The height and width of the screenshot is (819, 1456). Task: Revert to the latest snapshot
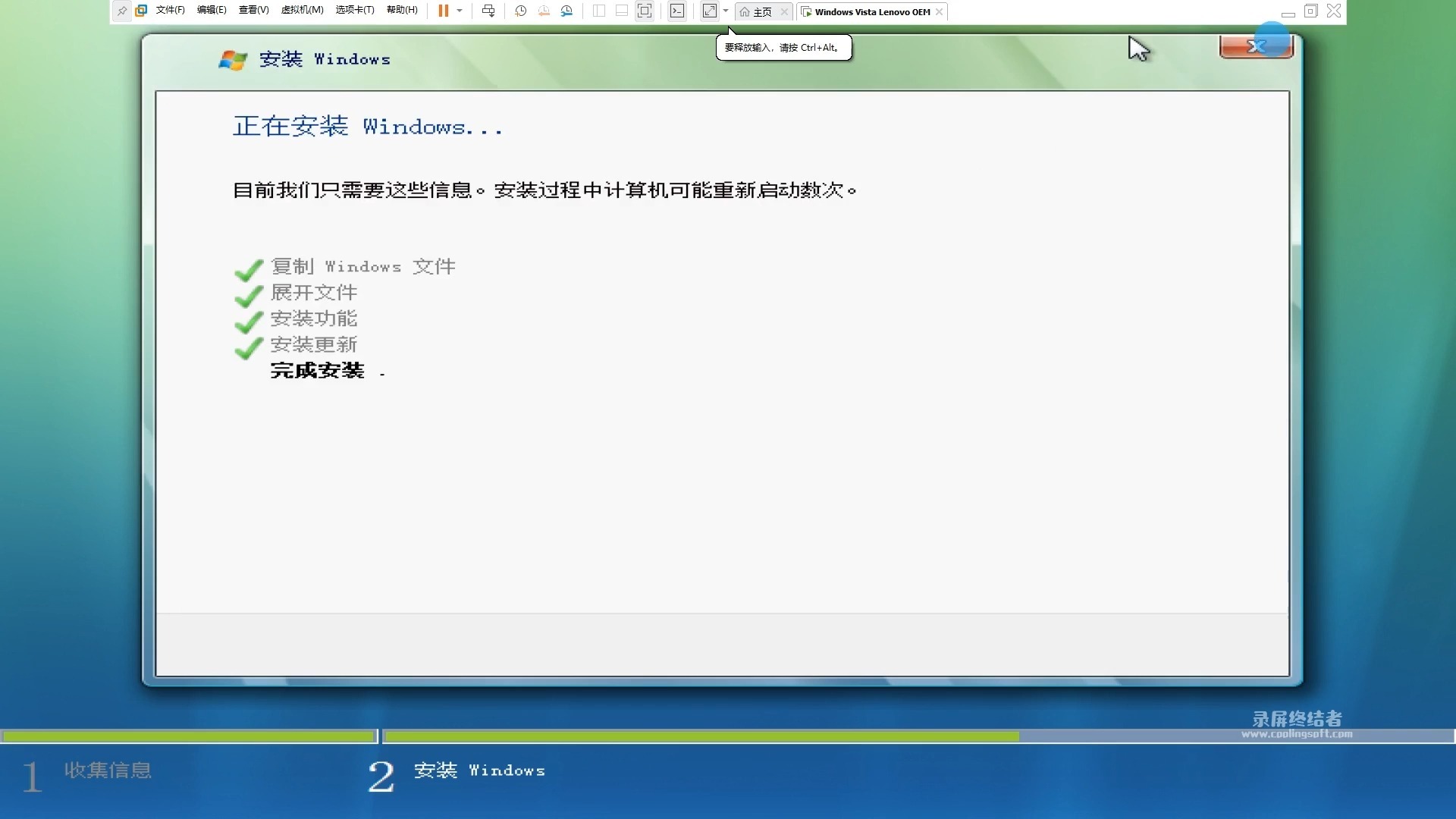pyautogui.click(x=543, y=11)
